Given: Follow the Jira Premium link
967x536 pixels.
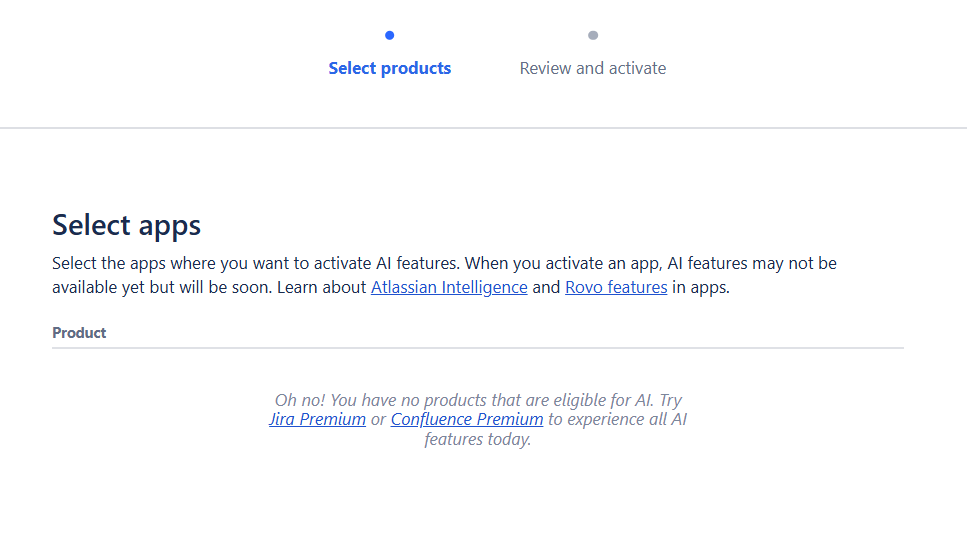Looking at the screenshot, I should coord(317,419).
